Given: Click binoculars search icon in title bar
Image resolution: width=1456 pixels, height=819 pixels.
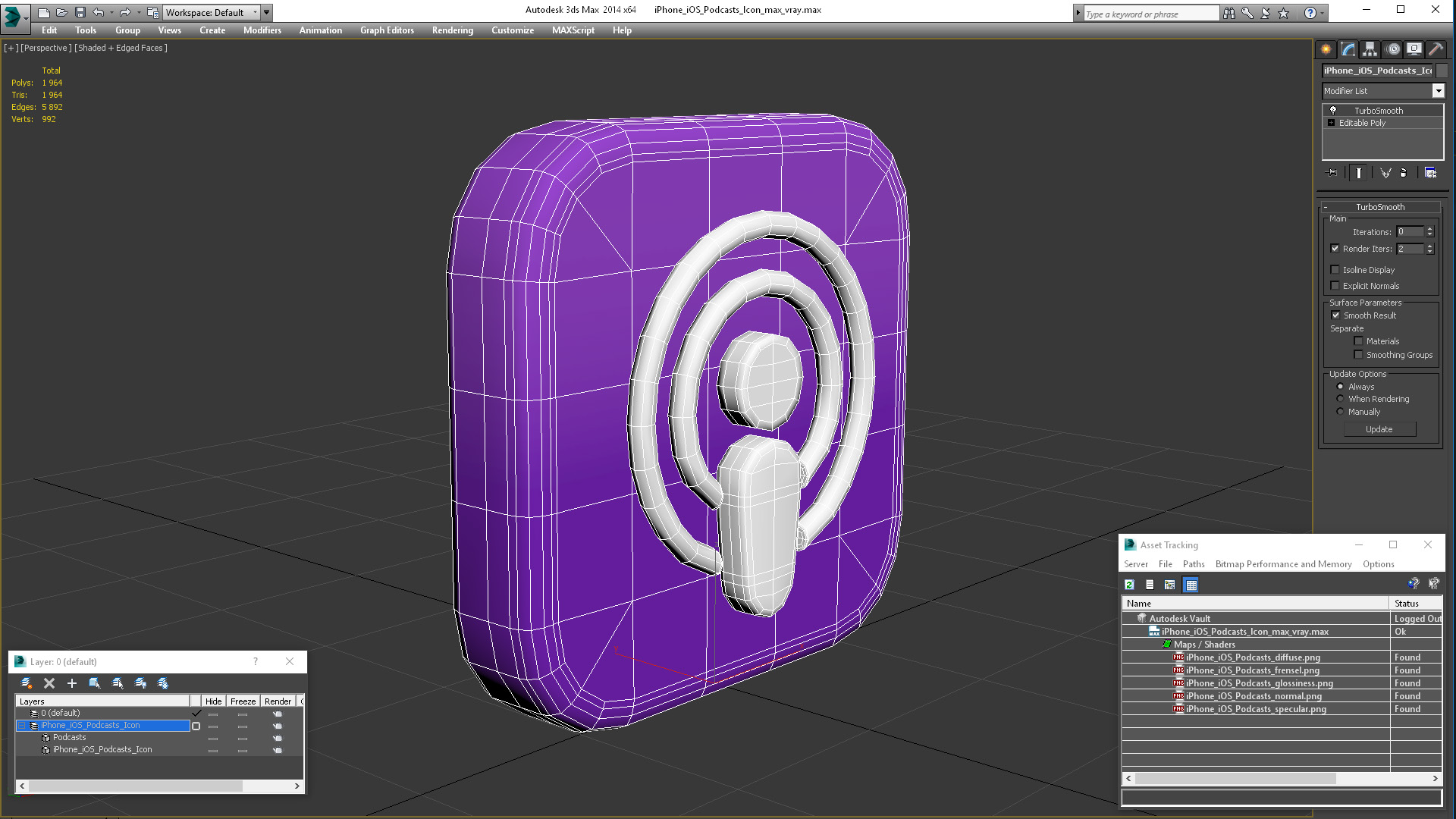Looking at the screenshot, I should pos(1228,13).
